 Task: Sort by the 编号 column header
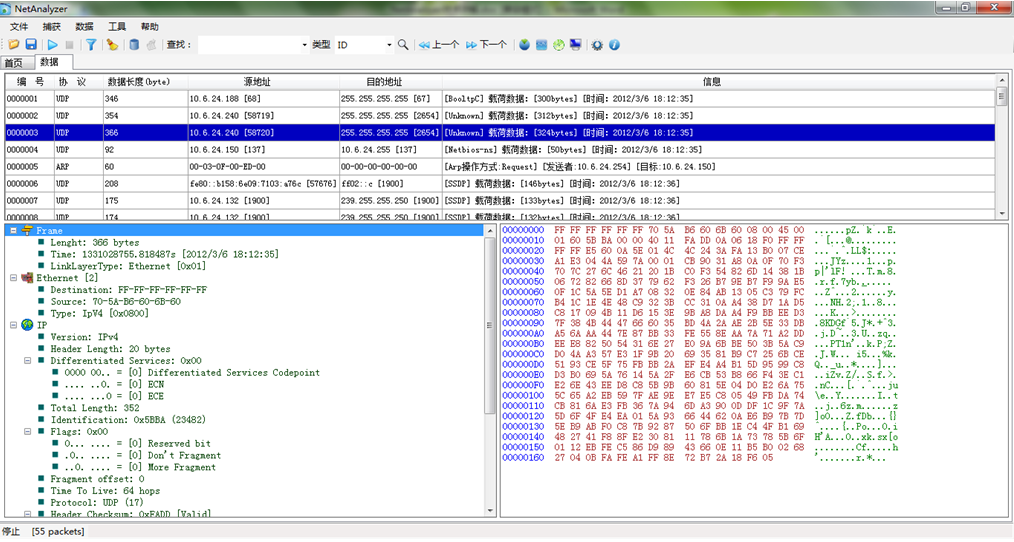tap(30, 81)
